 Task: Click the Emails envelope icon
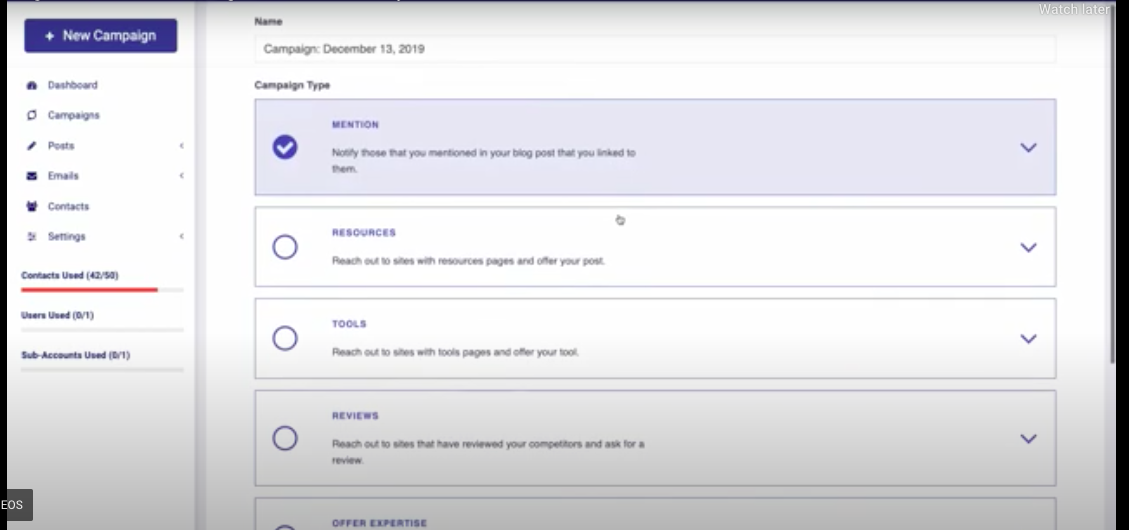[x=32, y=176]
